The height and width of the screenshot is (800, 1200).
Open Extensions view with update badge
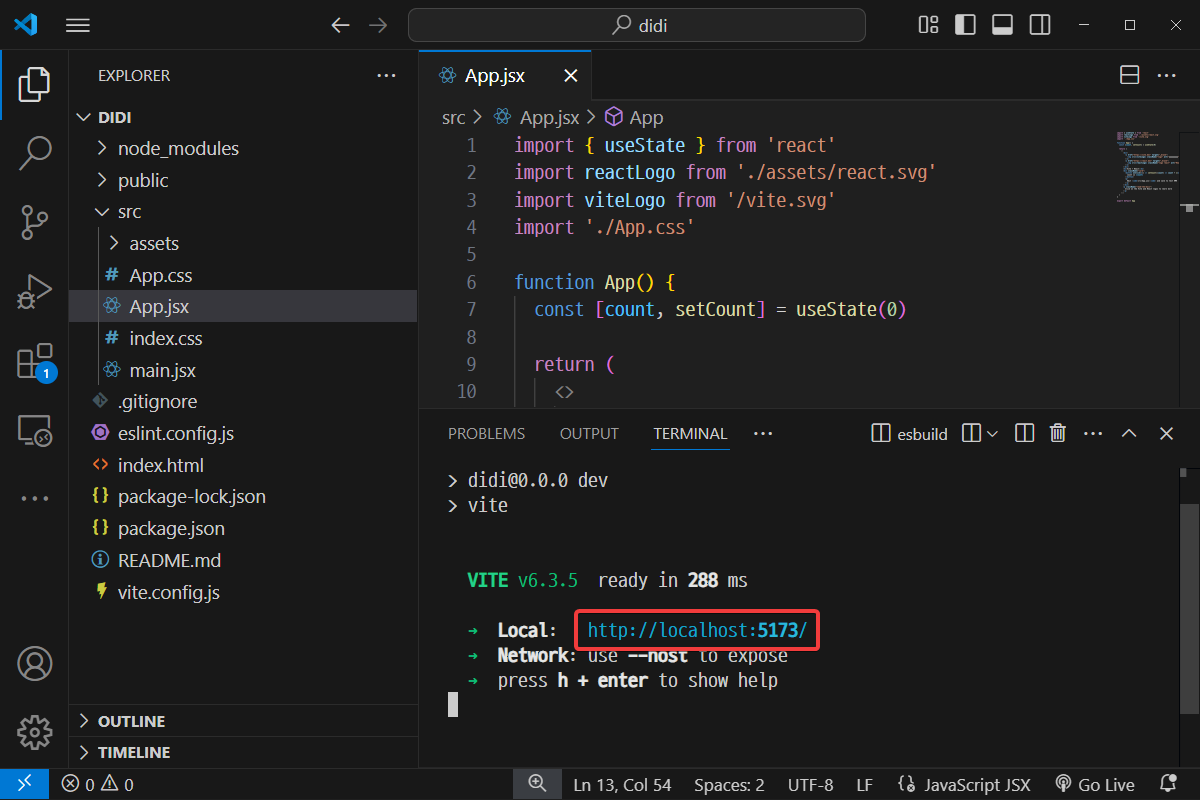(34, 362)
